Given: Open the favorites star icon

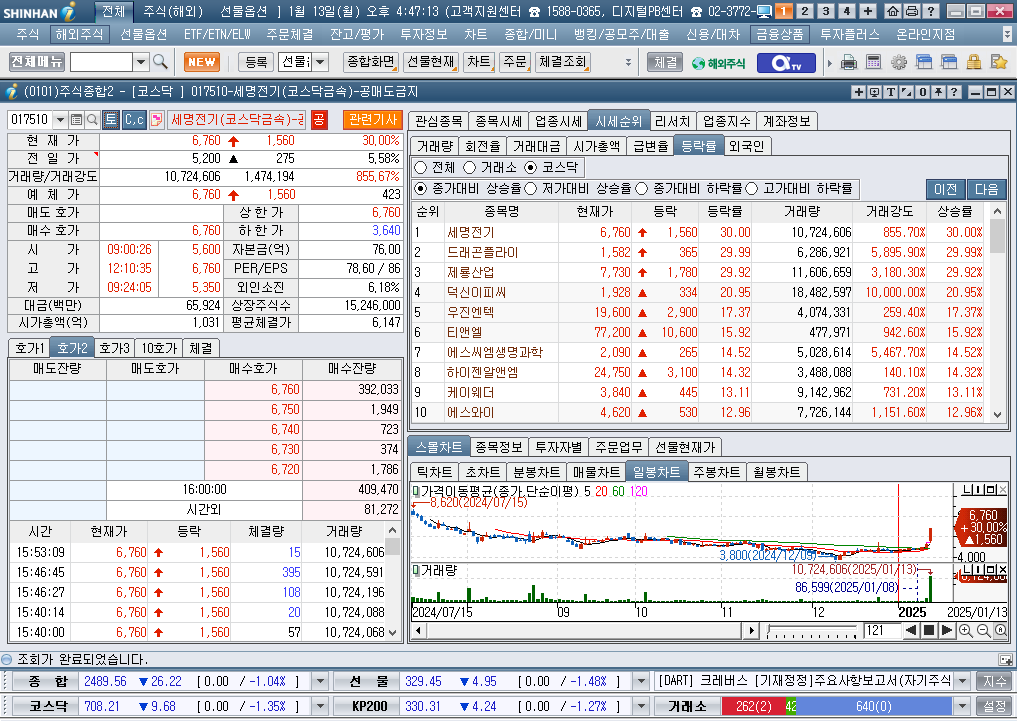Looking at the screenshot, I should tap(999, 62).
